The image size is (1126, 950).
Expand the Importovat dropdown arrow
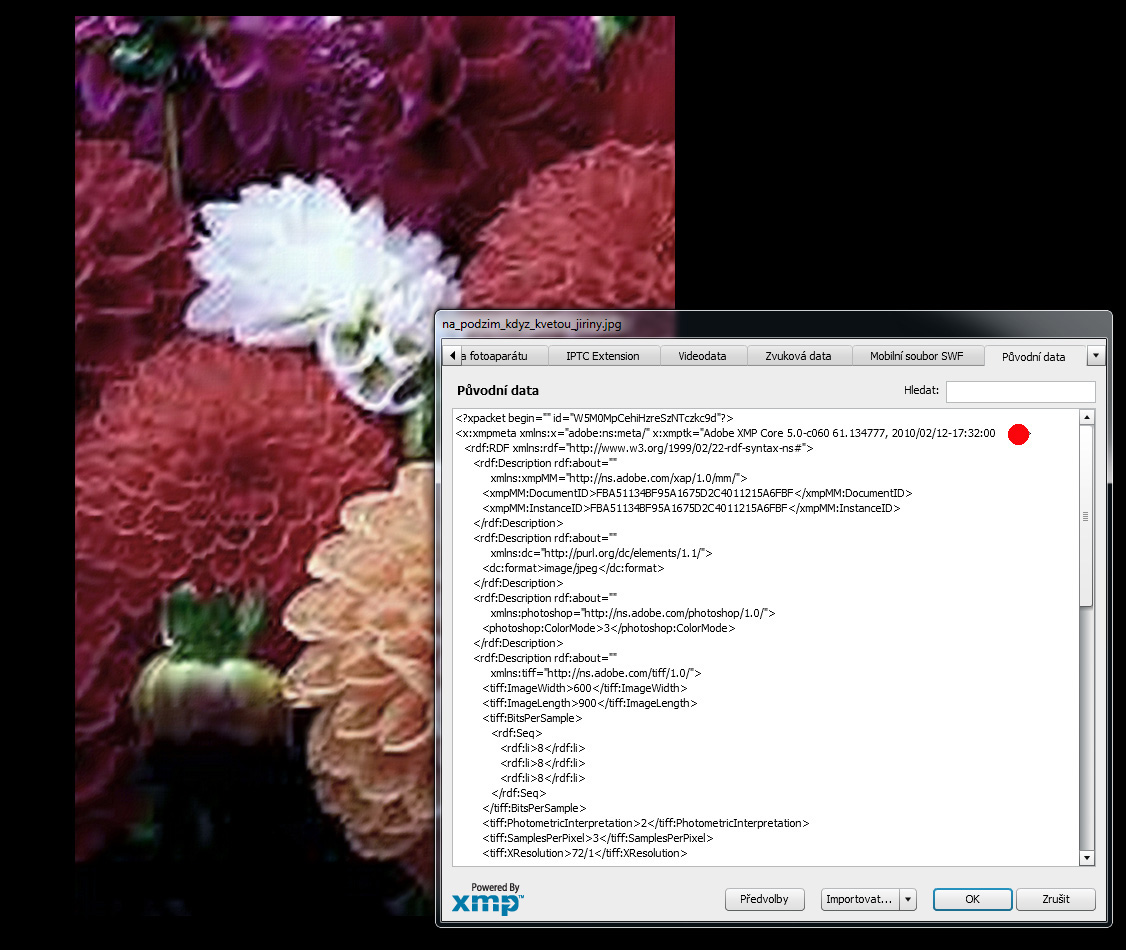pos(908,899)
